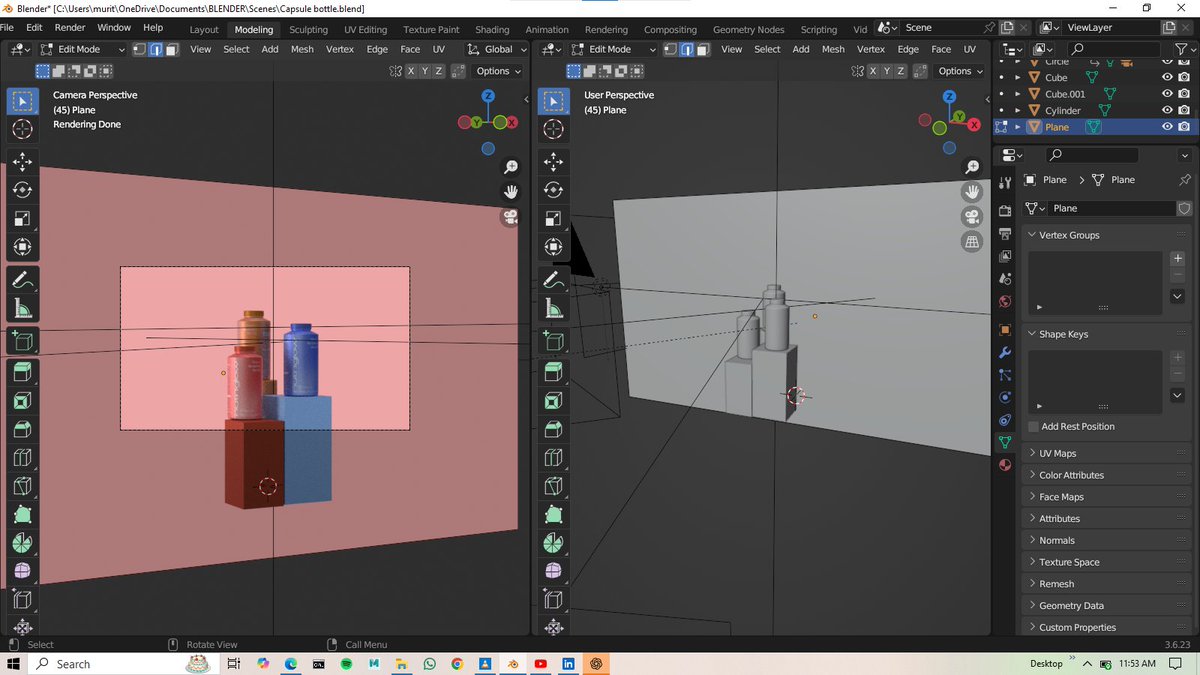
Task: Select Cylinder object in outliner
Action: 1063,110
